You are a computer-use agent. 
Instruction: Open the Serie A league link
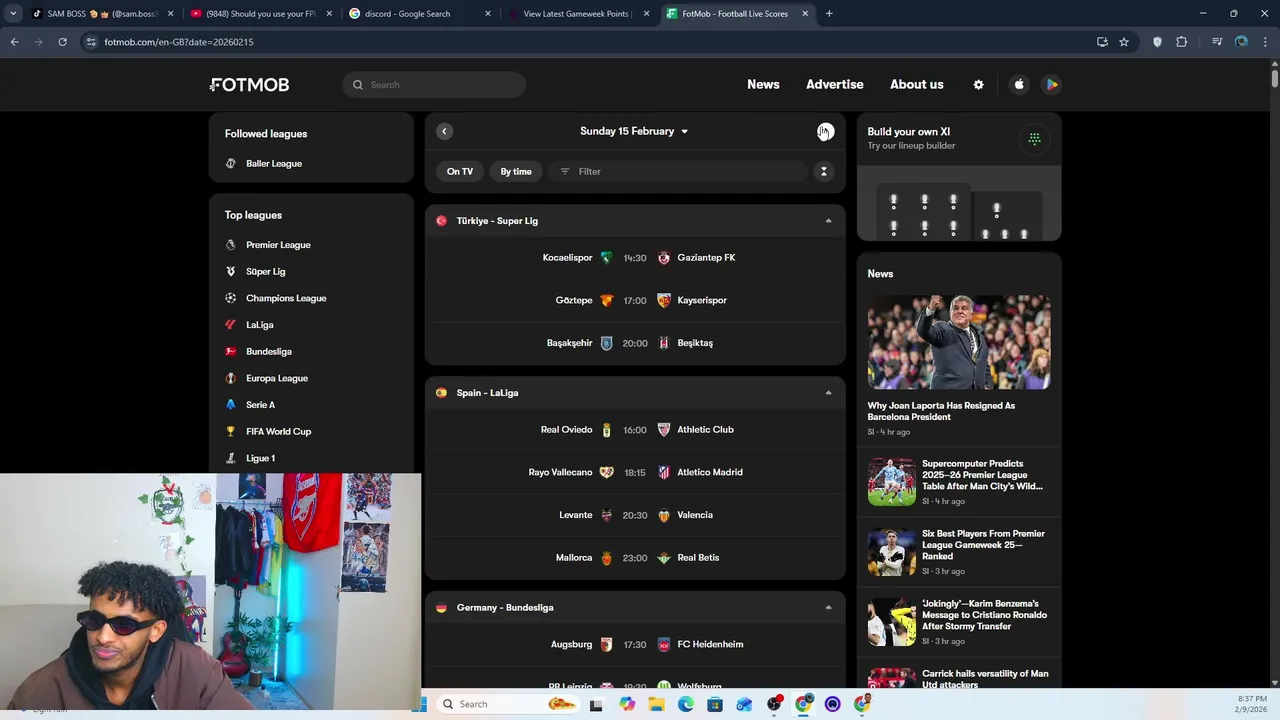(x=260, y=405)
